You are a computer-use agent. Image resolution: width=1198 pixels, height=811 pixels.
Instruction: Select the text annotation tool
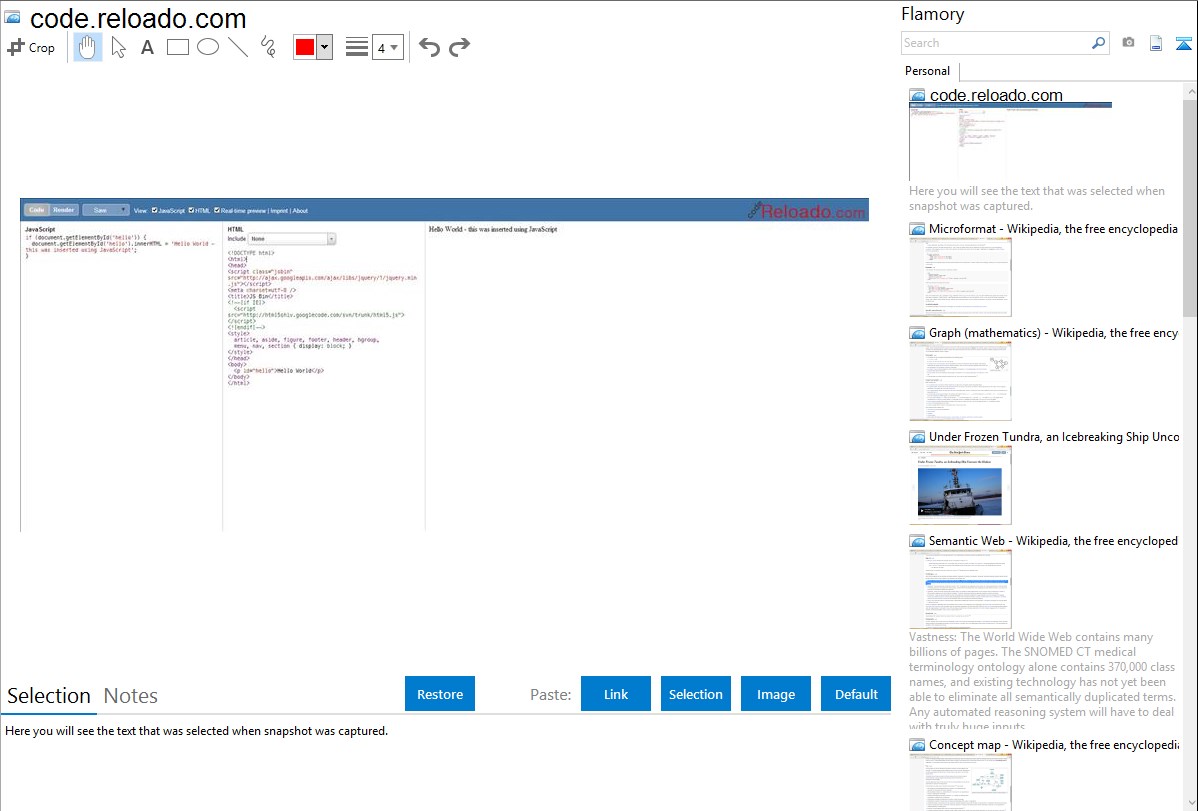[x=147, y=47]
